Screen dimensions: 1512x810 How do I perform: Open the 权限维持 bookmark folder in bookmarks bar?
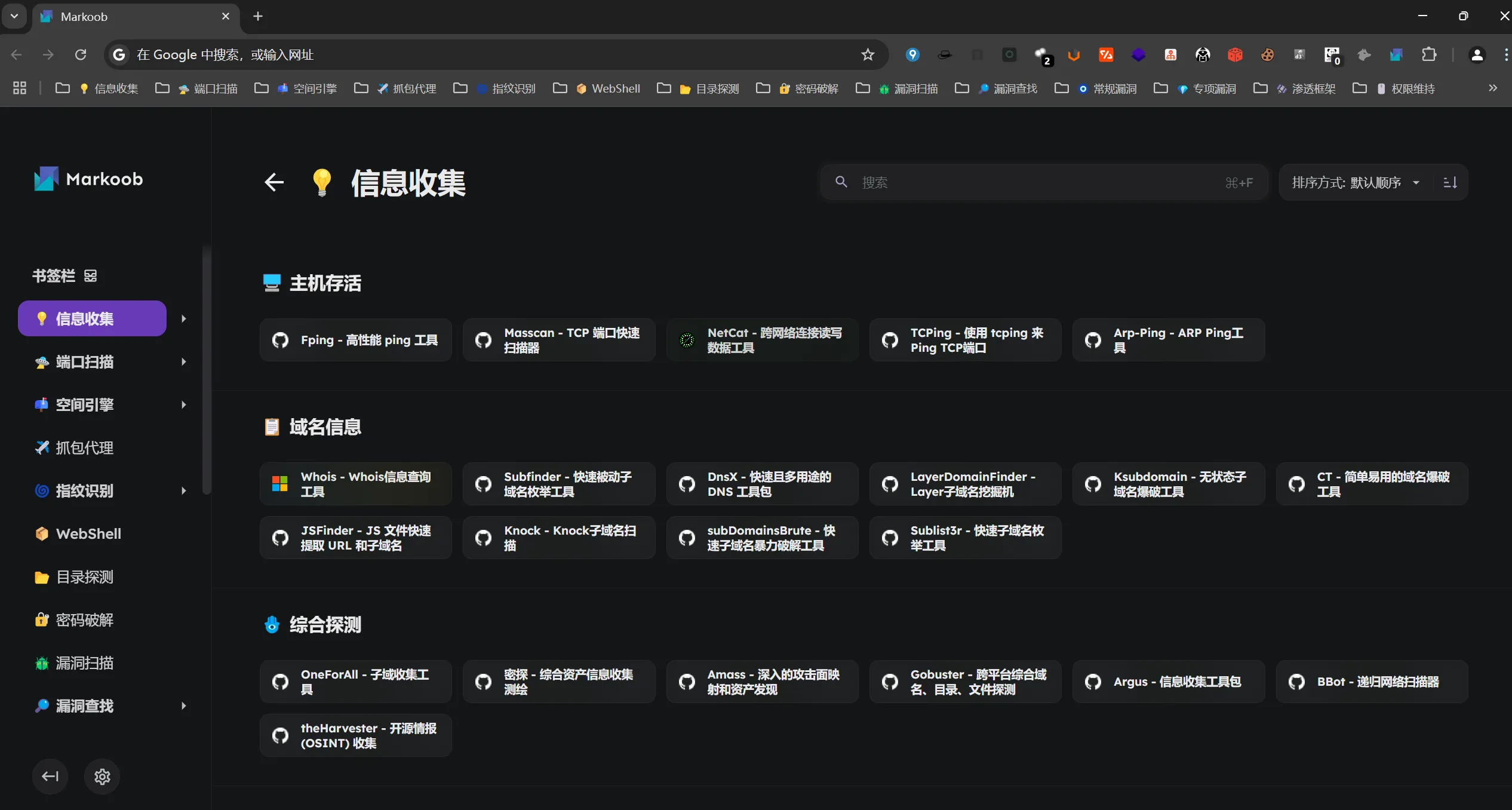point(1394,88)
